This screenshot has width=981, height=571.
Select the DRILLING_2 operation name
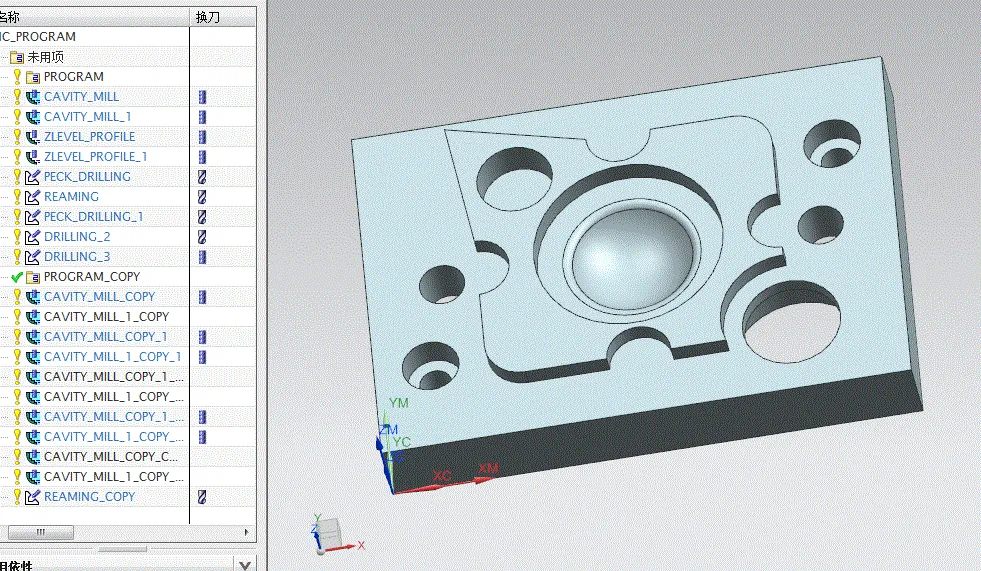click(77, 237)
